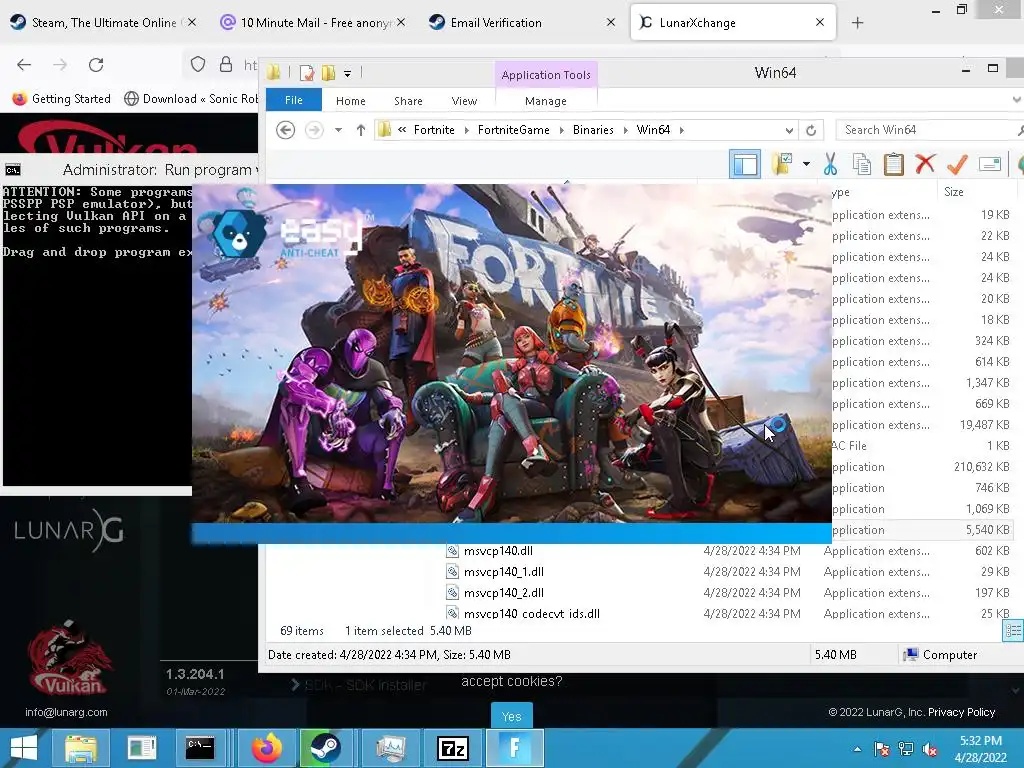Image resolution: width=1024 pixels, height=768 pixels.
Task: Click the Explorer Back arrow button
Action: (x=285, y=130)
